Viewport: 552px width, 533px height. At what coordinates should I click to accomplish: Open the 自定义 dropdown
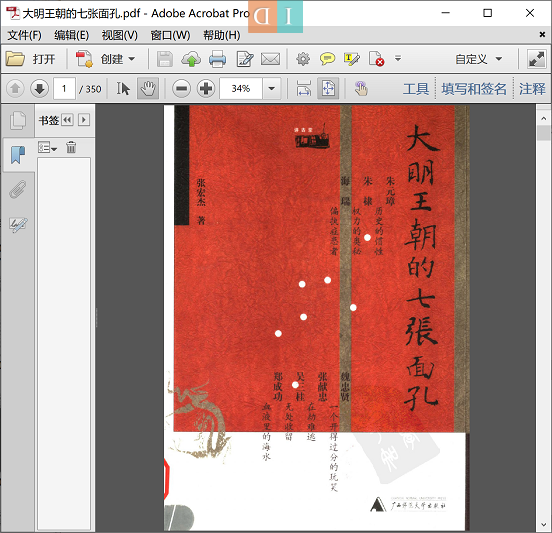479,59
